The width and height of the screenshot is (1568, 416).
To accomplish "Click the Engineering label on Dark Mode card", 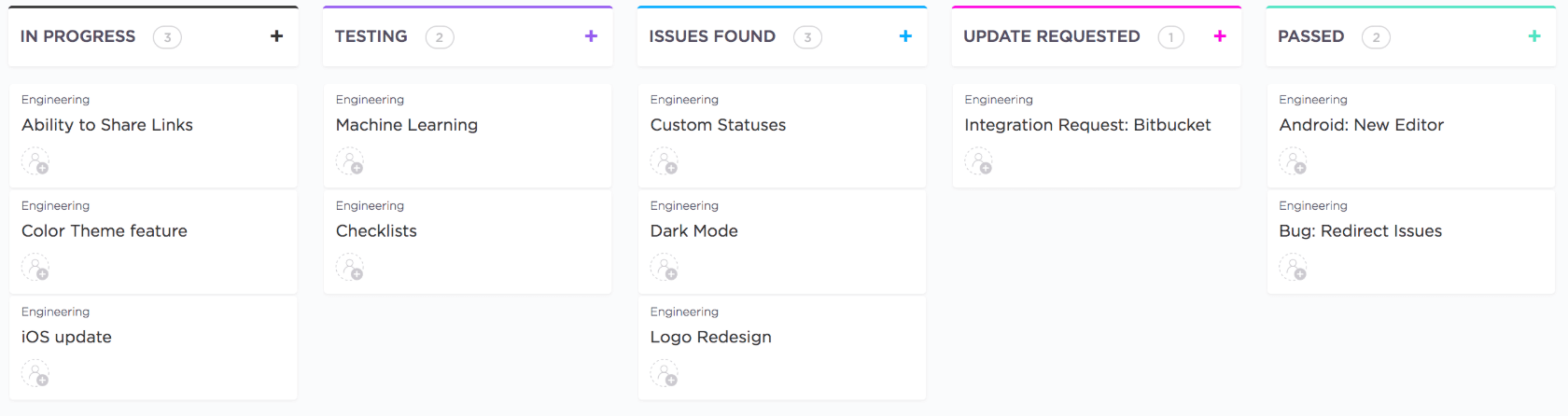I will (x=684, y=206).
